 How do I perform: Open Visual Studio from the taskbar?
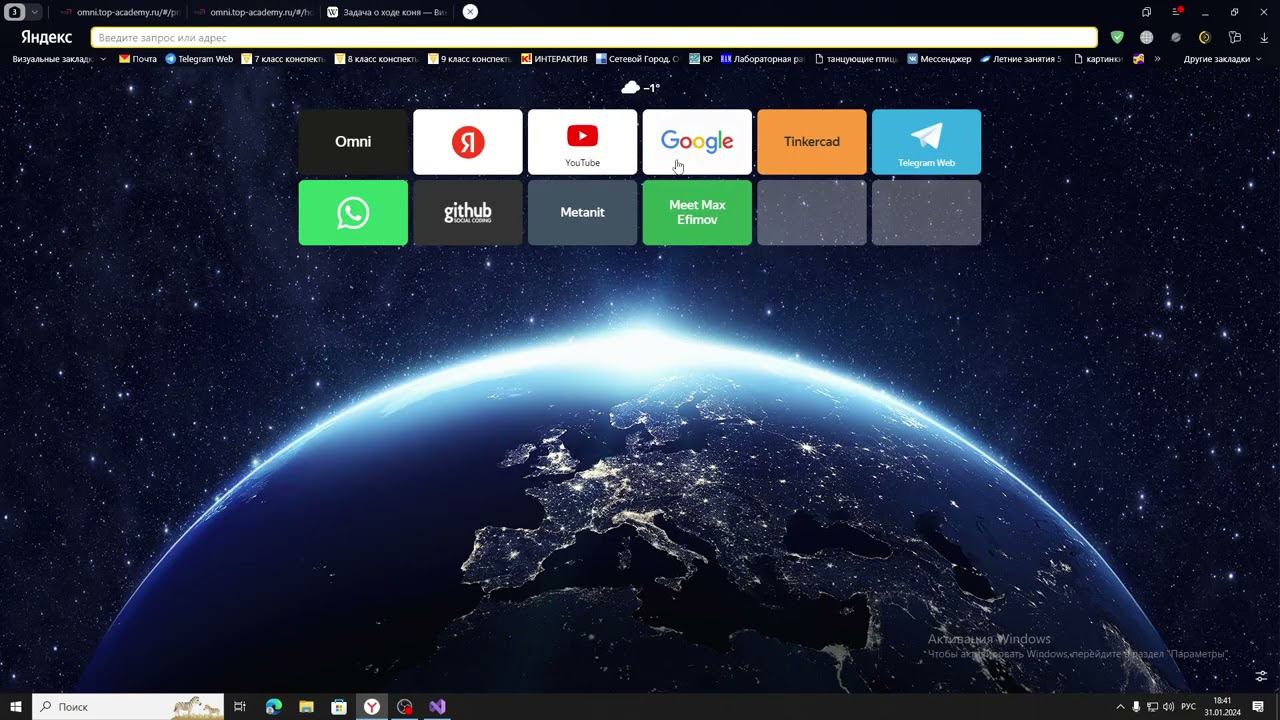coord(437,707)
